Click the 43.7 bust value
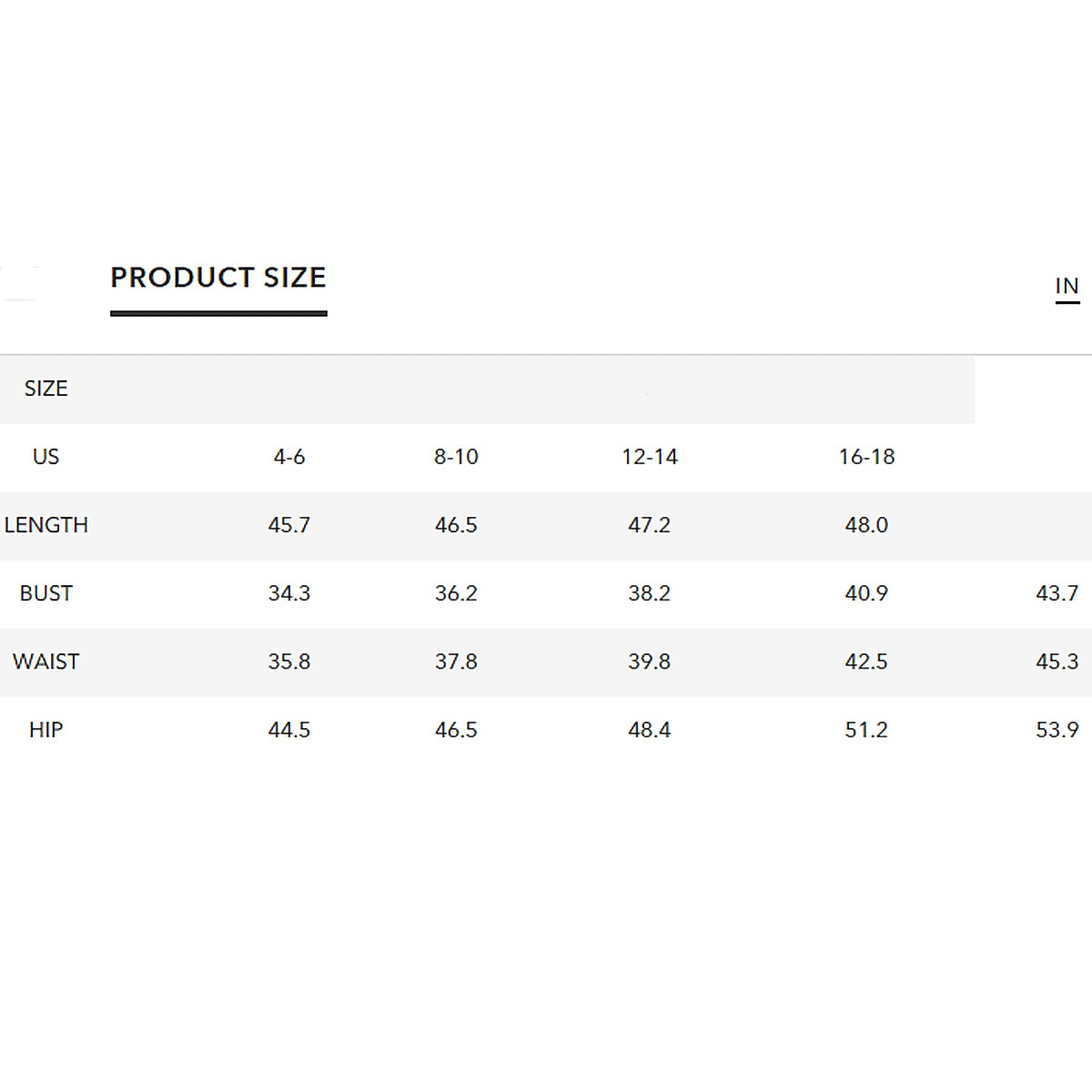The height and width of the screenshot is (1092, 1092). coord(1057,593)
